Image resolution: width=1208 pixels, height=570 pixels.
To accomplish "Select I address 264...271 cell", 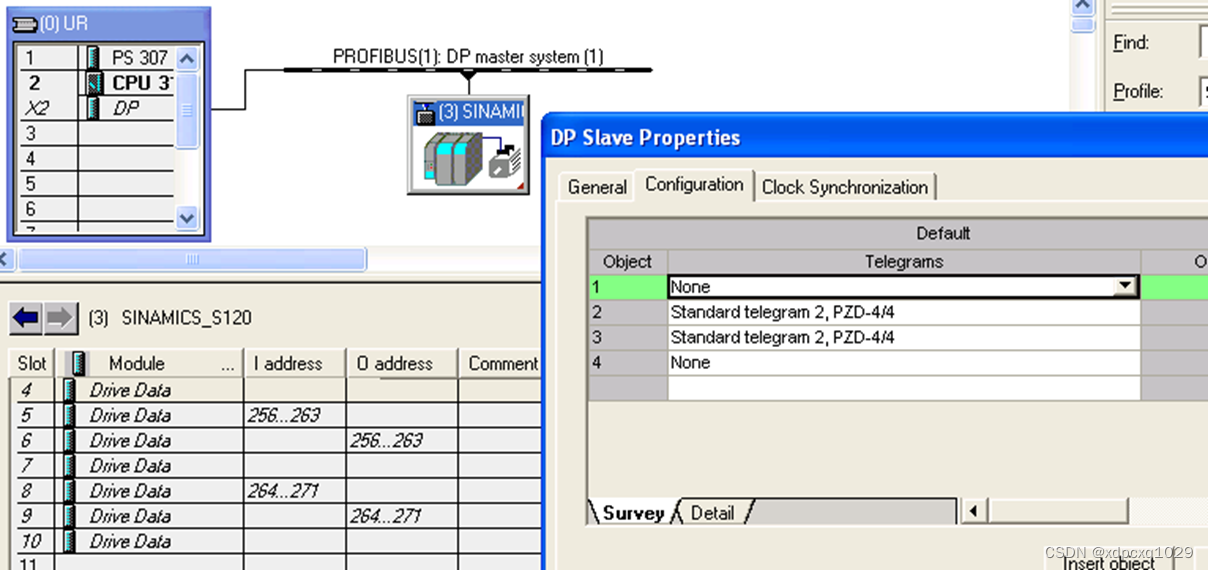I will (295, 491).
